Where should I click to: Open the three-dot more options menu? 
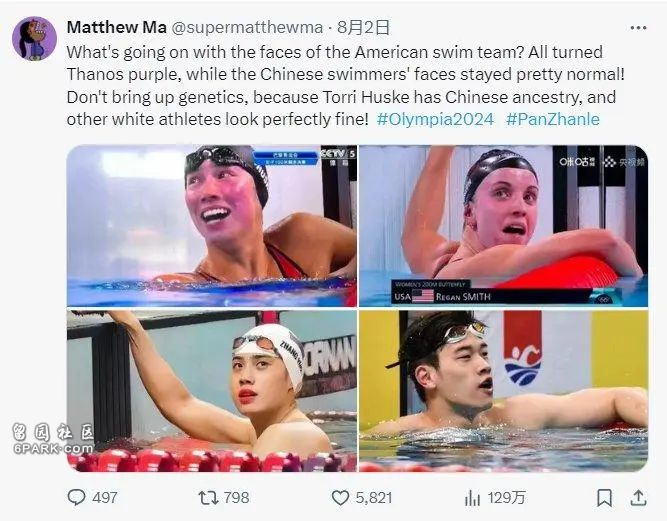(x=638, y=28)
